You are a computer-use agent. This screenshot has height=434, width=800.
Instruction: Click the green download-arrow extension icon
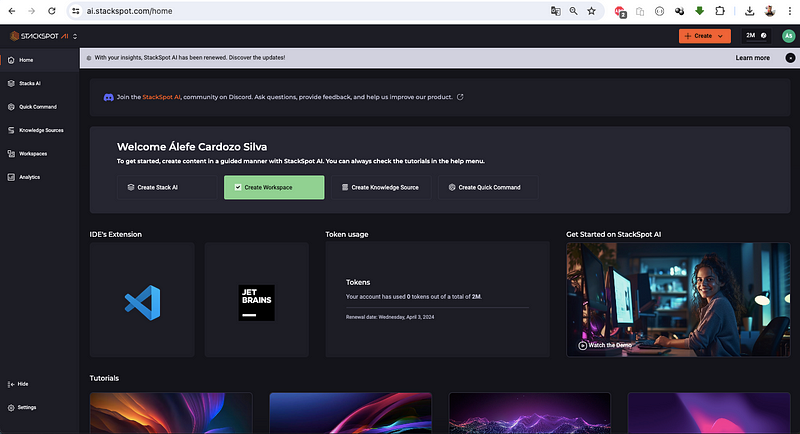699,11
